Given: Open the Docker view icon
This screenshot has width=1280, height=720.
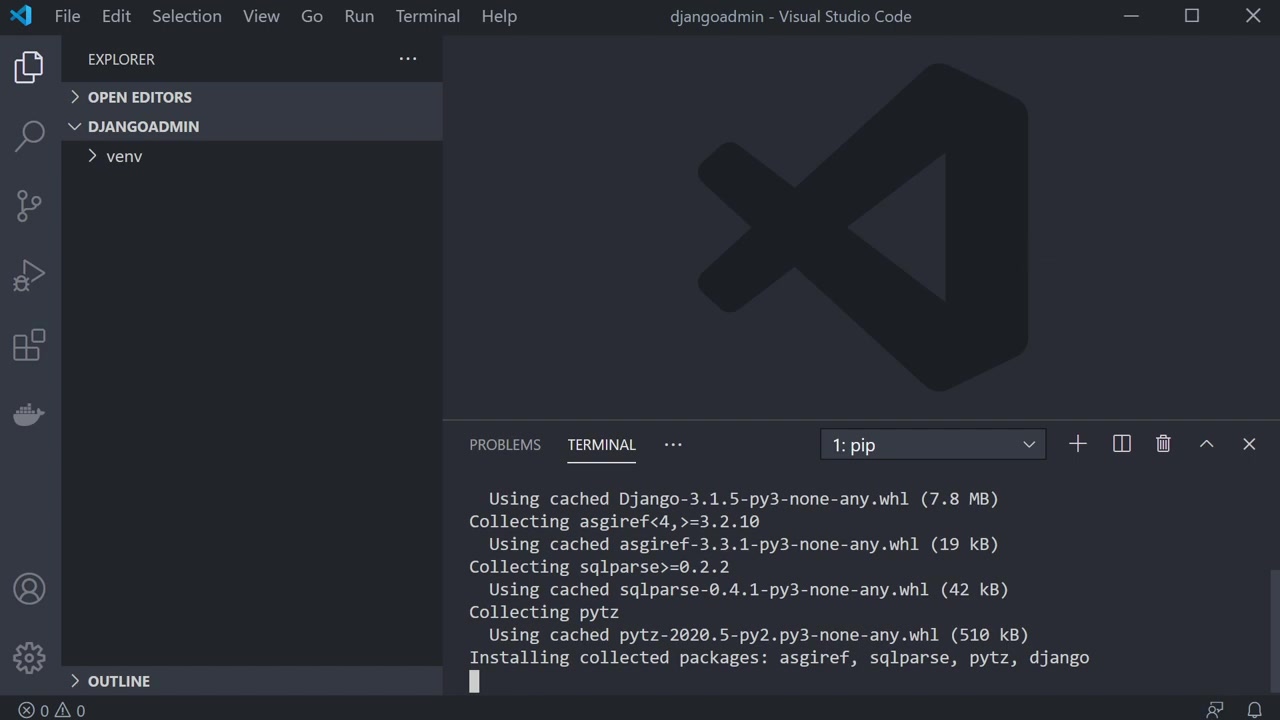Looking at the screenshot, I should tap(29, 414).
